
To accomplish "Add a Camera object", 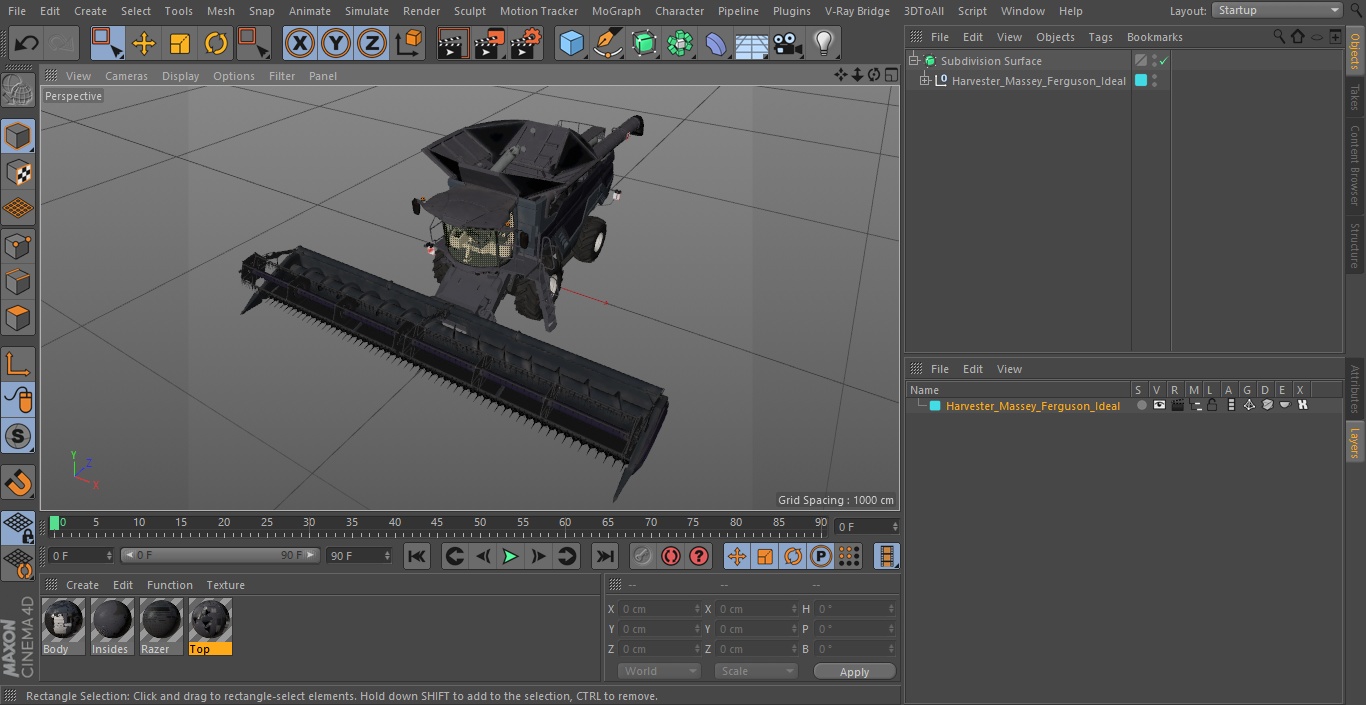I will coord(787,43).
